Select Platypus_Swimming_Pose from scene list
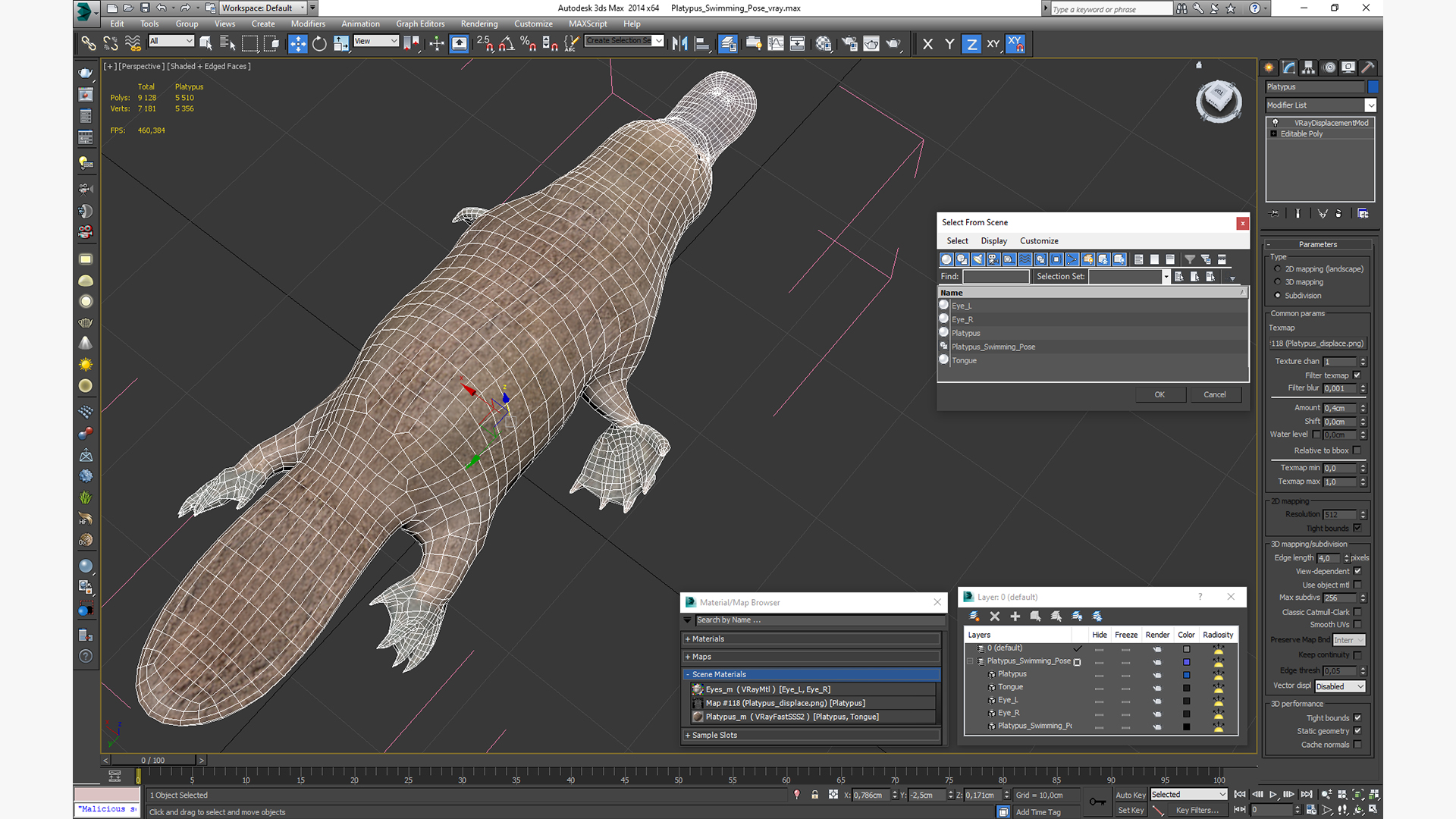1456x819 pixels. (994, 346)
